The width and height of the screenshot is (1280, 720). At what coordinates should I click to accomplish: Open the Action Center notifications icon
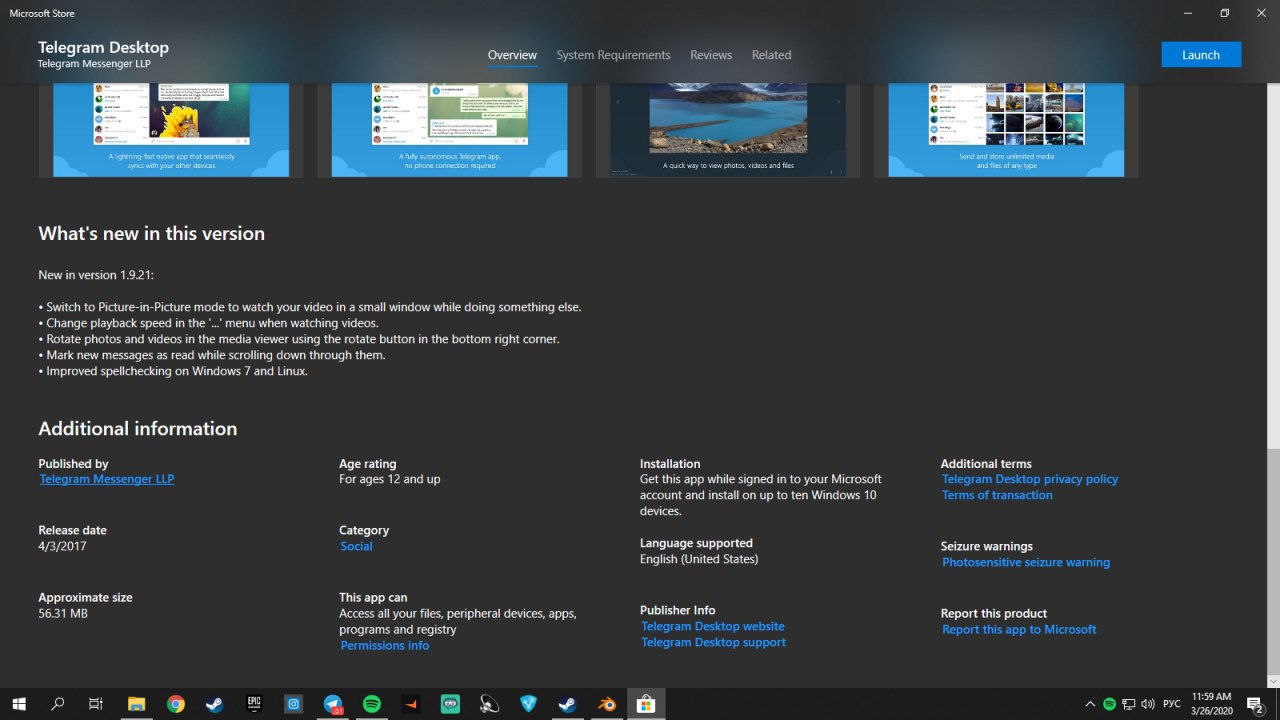tap(1256, 704)
